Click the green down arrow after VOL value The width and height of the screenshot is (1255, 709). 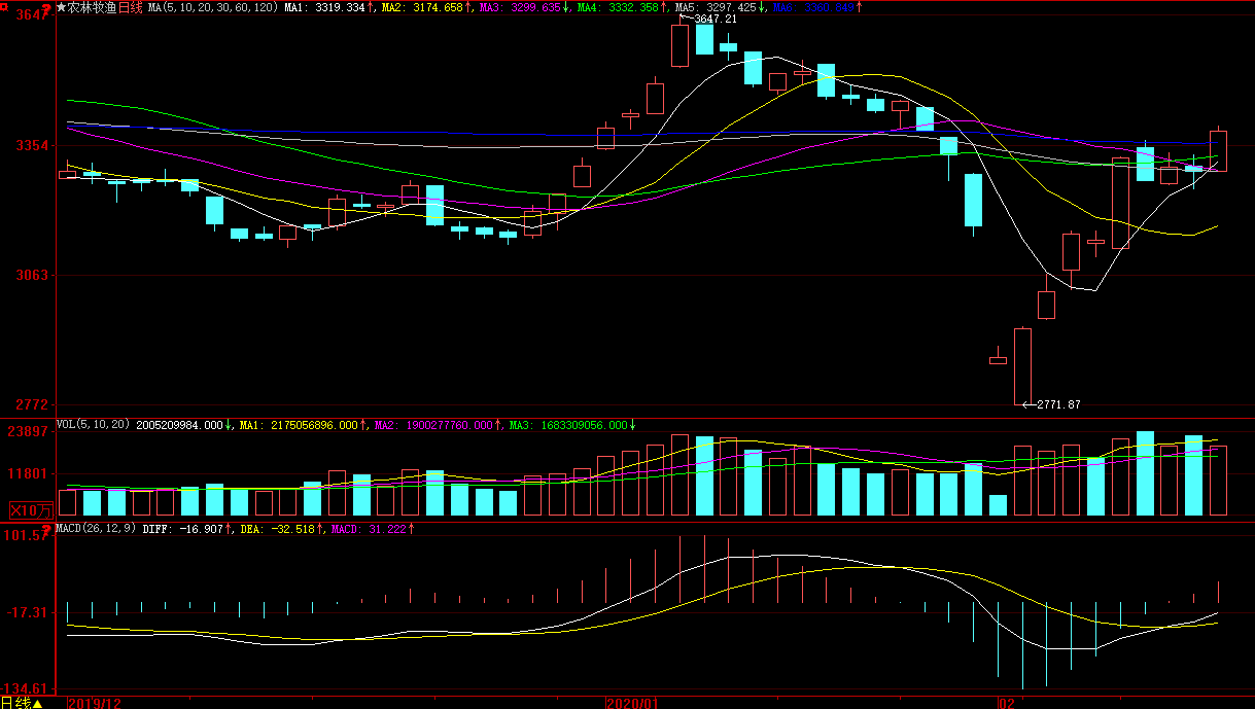230,425
